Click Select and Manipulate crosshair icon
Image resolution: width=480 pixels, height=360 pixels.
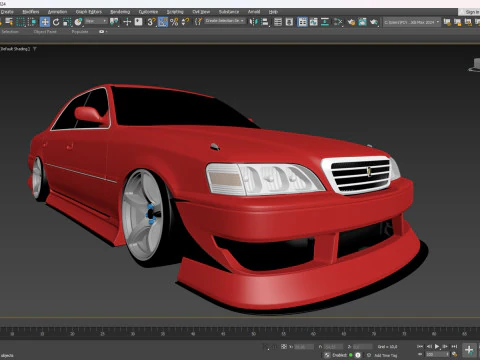coord(127,22)
